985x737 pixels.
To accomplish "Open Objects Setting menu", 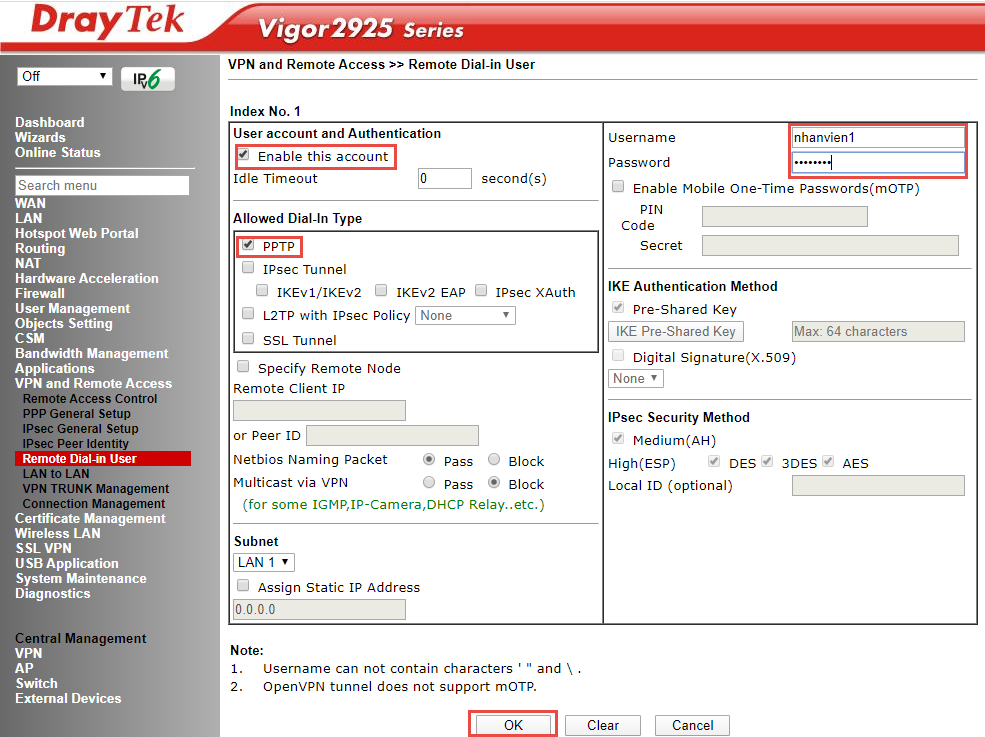I will tap(64, 324).
